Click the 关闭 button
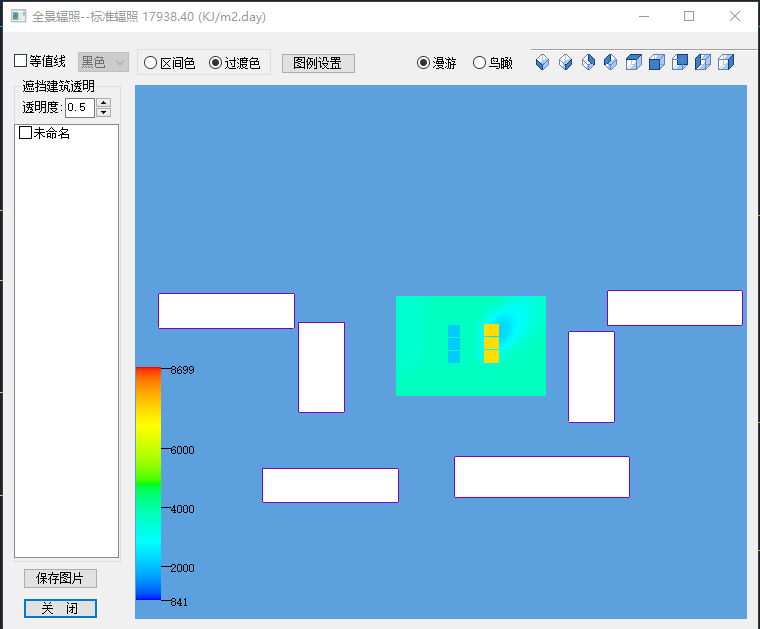Image resolution: width=760 pixels, height=629 pixels. click(60, 608)
